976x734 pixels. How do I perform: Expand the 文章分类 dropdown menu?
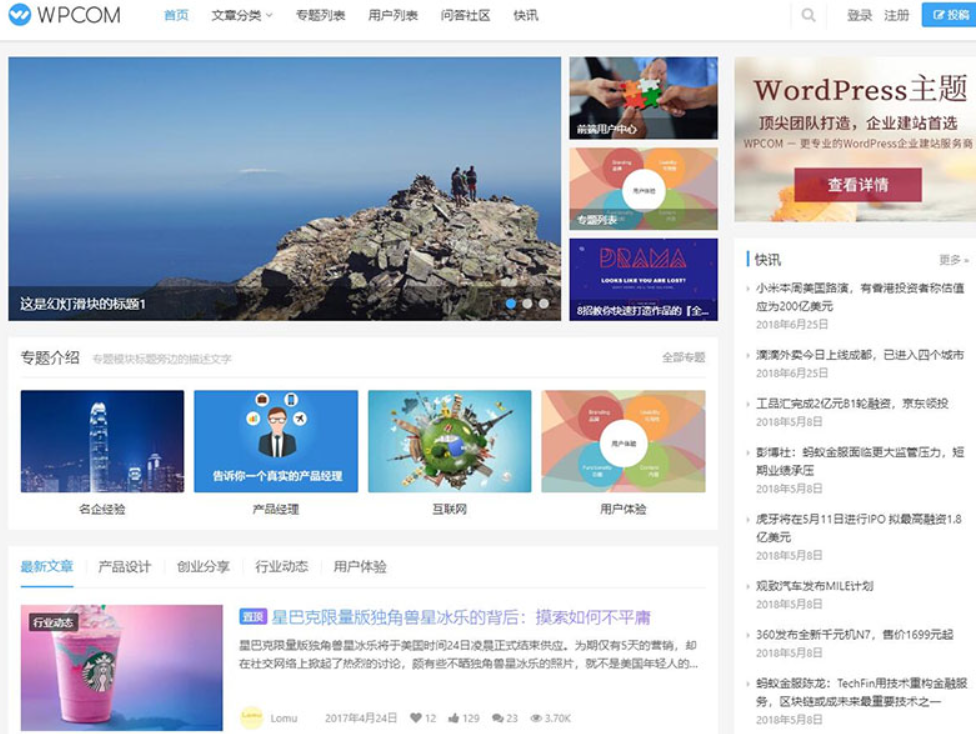(242, 15)
